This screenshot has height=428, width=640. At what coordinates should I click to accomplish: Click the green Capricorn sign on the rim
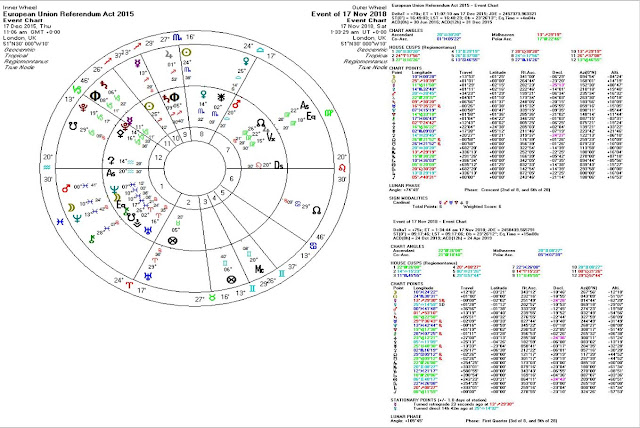point(77,89)
